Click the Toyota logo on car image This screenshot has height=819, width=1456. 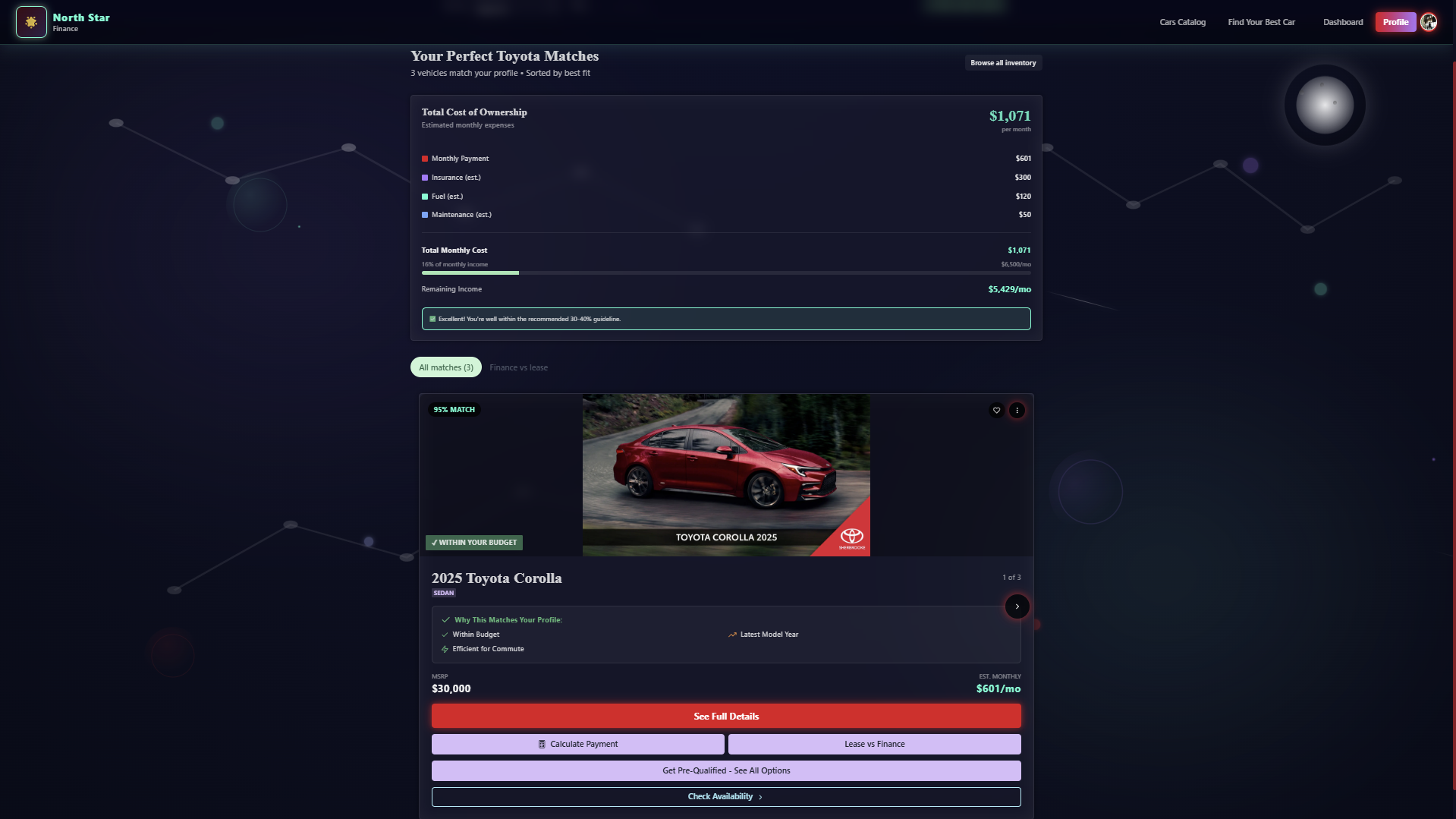click(852, 537)
